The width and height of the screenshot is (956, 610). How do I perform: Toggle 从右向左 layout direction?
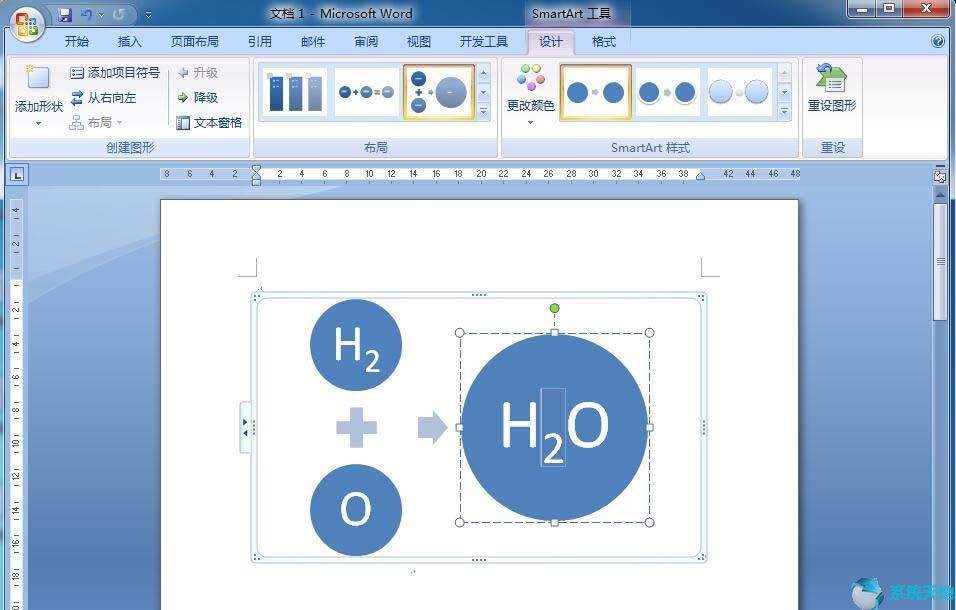tap(103, 98)
